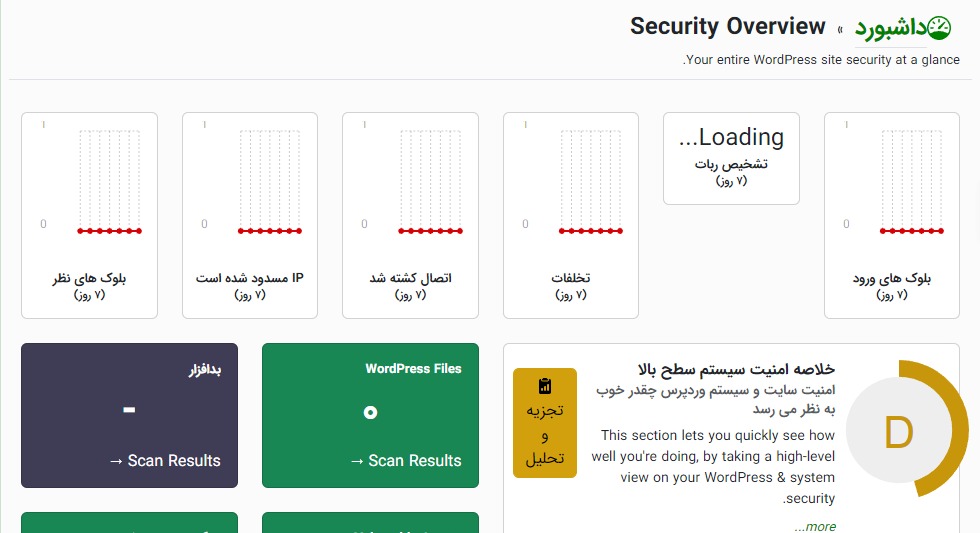980x533 pixels.
Task: Open Scan Results for WordPress Files
Action: (x=405, y=460)
